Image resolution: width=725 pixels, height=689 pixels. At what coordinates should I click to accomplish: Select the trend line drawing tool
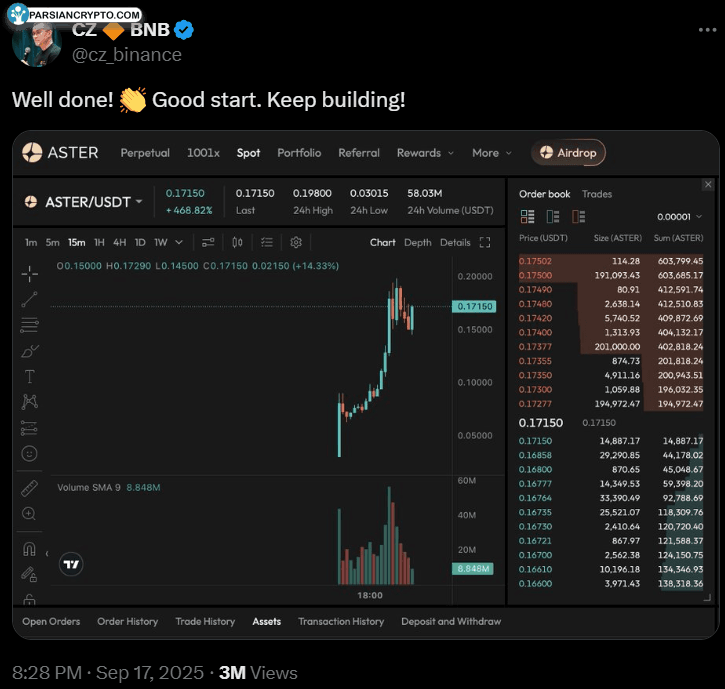click(x=30, y=299)
